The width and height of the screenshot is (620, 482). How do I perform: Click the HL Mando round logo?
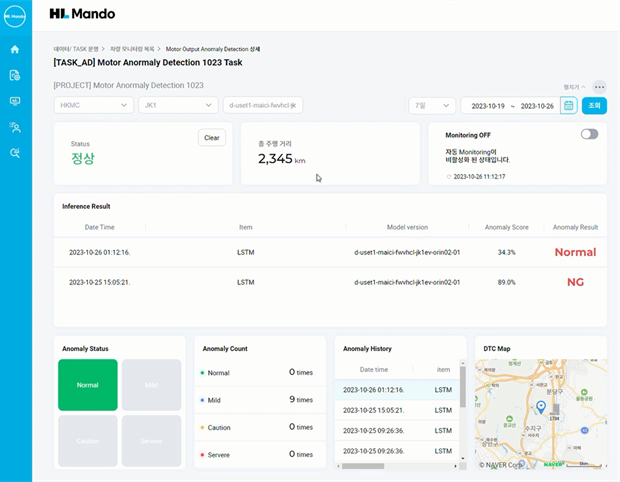click(15, 15)
